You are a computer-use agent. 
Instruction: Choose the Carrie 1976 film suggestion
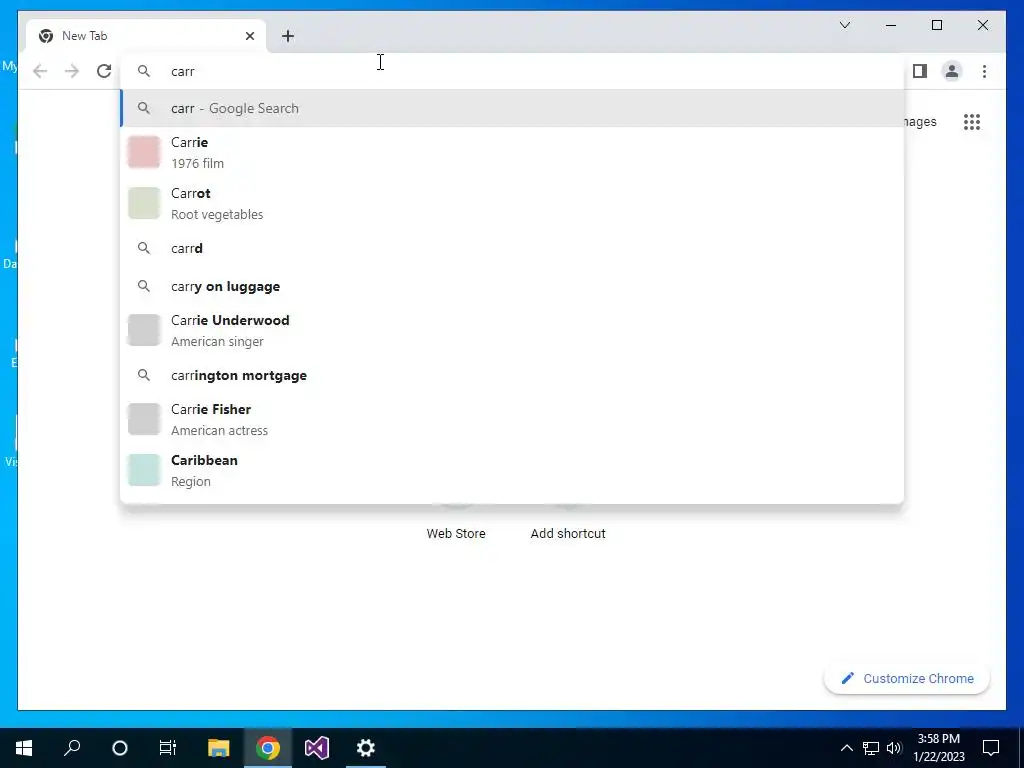coord(512,152)
